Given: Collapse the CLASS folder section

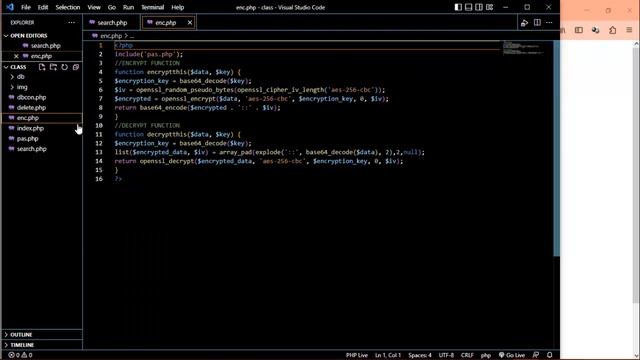Looking at the screenshot, I should (x=18, y=67).
